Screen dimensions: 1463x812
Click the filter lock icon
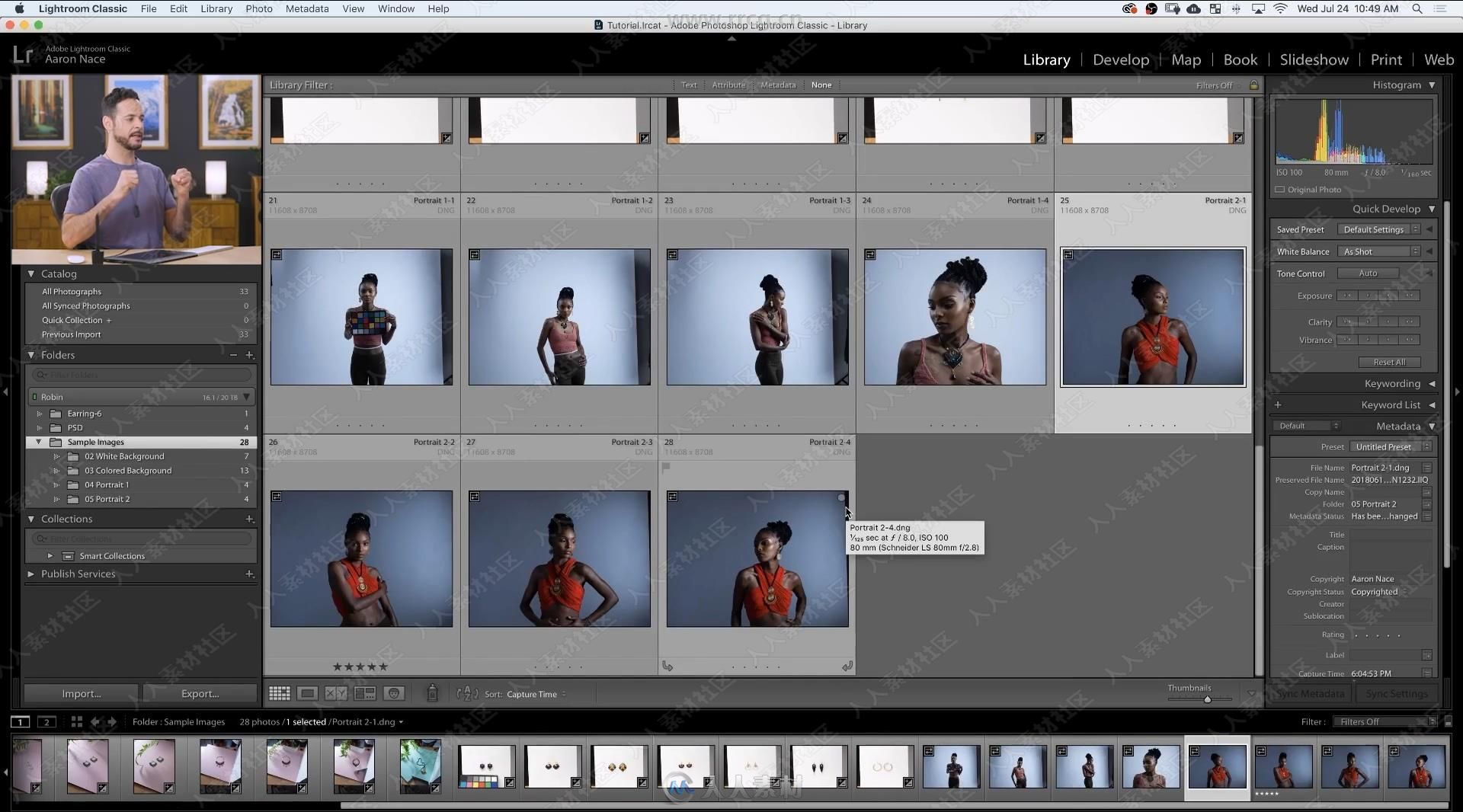click(1253, 85)
